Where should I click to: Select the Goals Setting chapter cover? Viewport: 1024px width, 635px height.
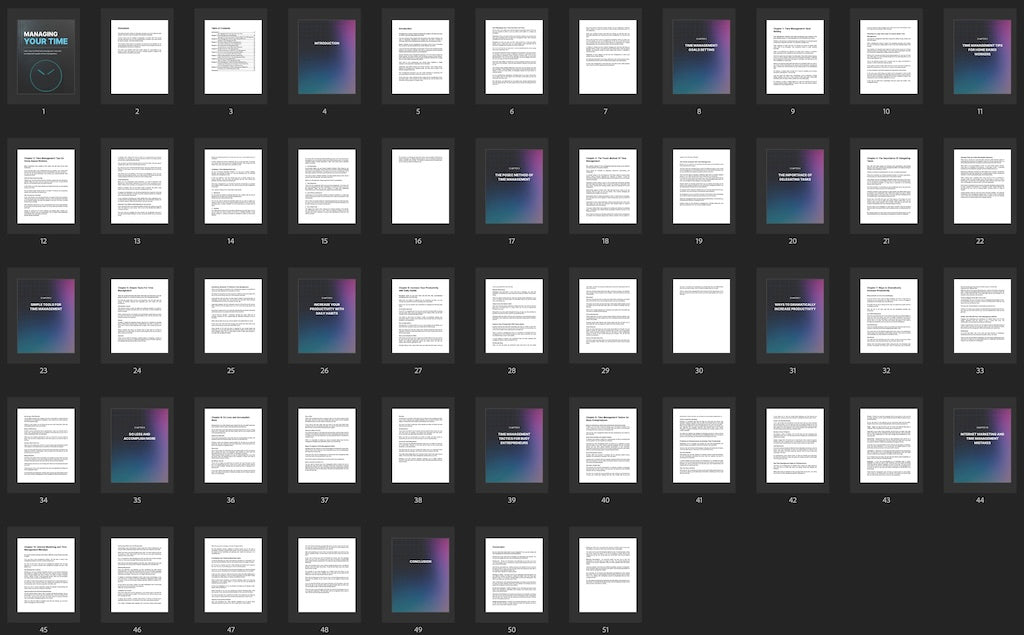point(700,58)
